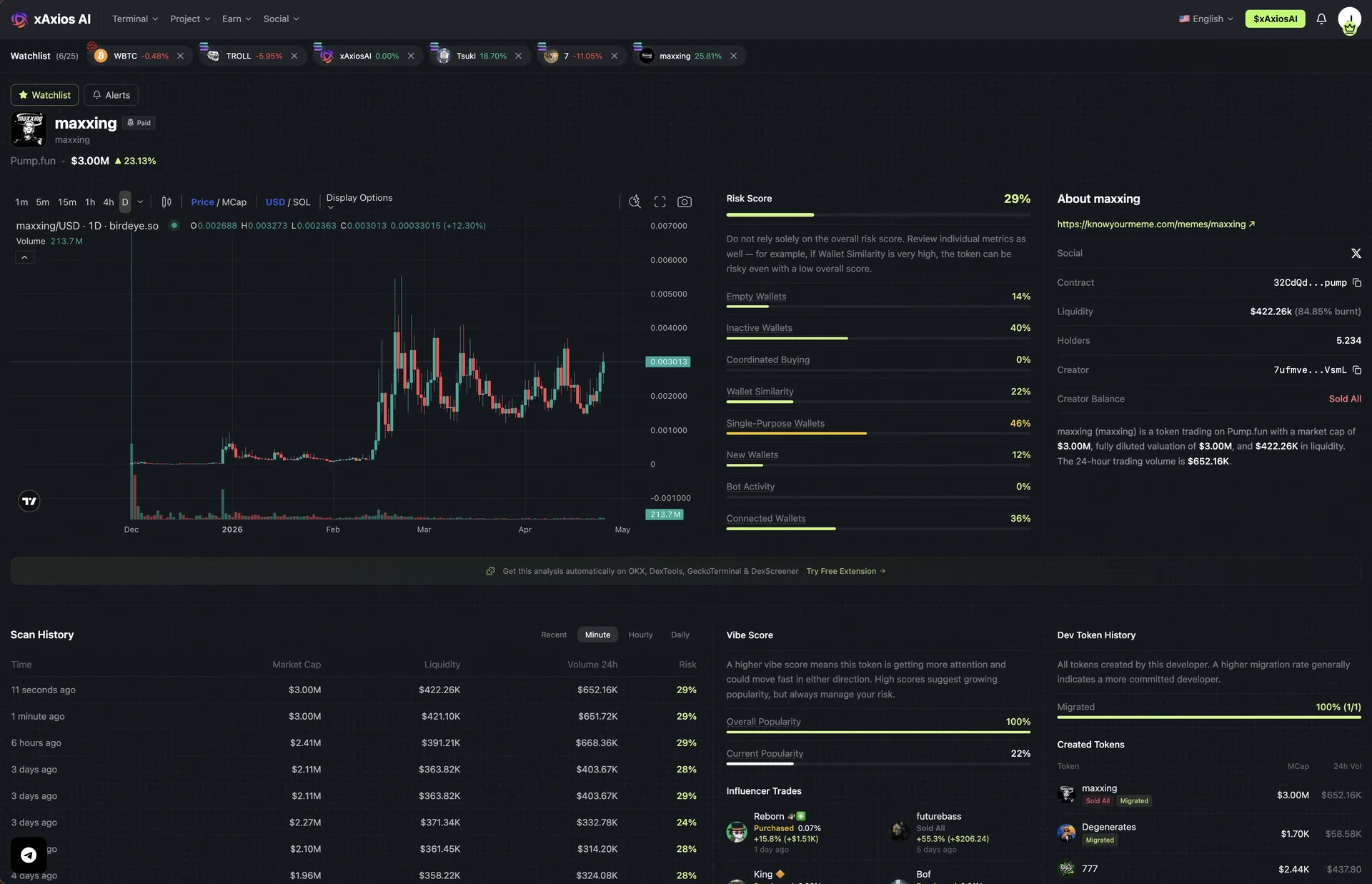
Task: Click the Empty Wallets metric label
Action: tap(756, 297)
